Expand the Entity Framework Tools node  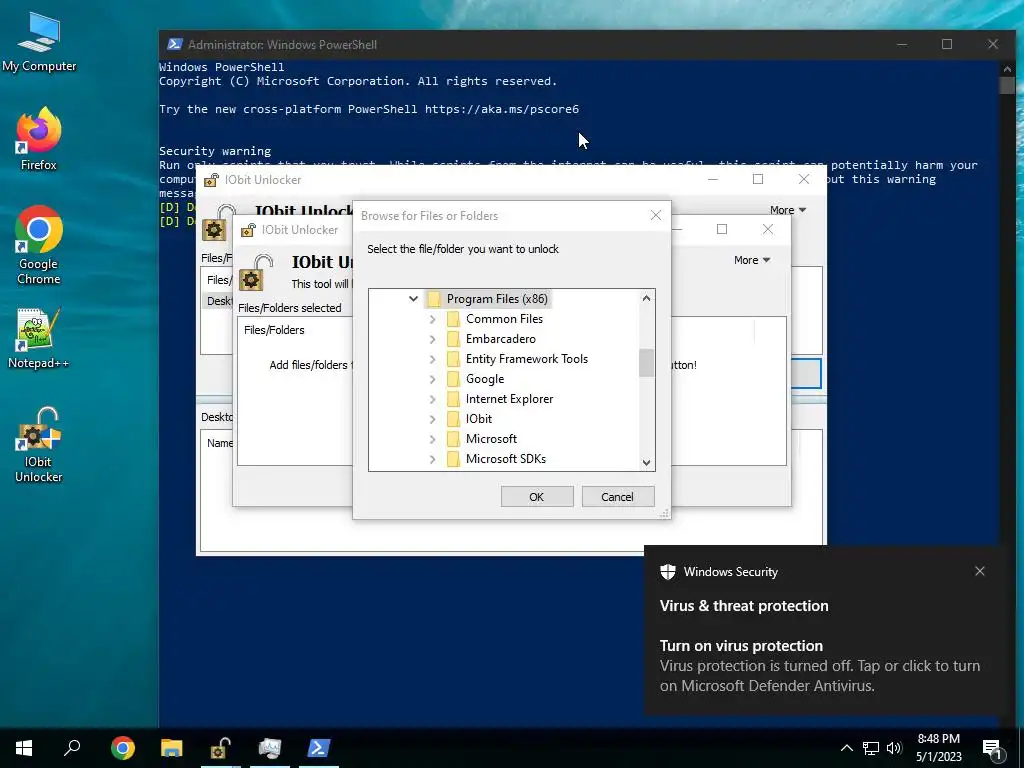tap(432, 359)
